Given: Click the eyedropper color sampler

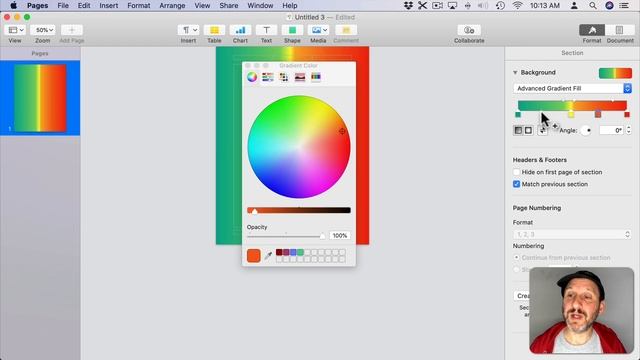Looking at the screenshot, I should [268, 256].
